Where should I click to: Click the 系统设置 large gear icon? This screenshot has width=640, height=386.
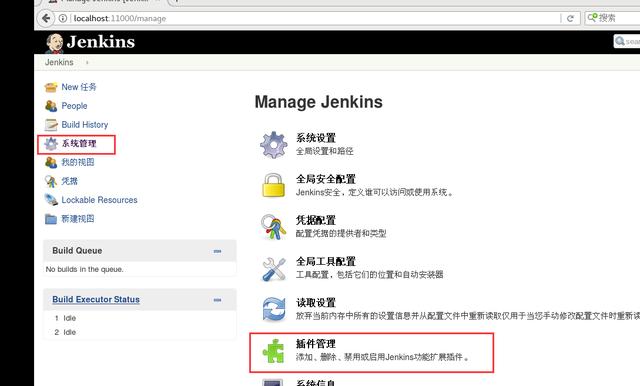coord(273,144)
